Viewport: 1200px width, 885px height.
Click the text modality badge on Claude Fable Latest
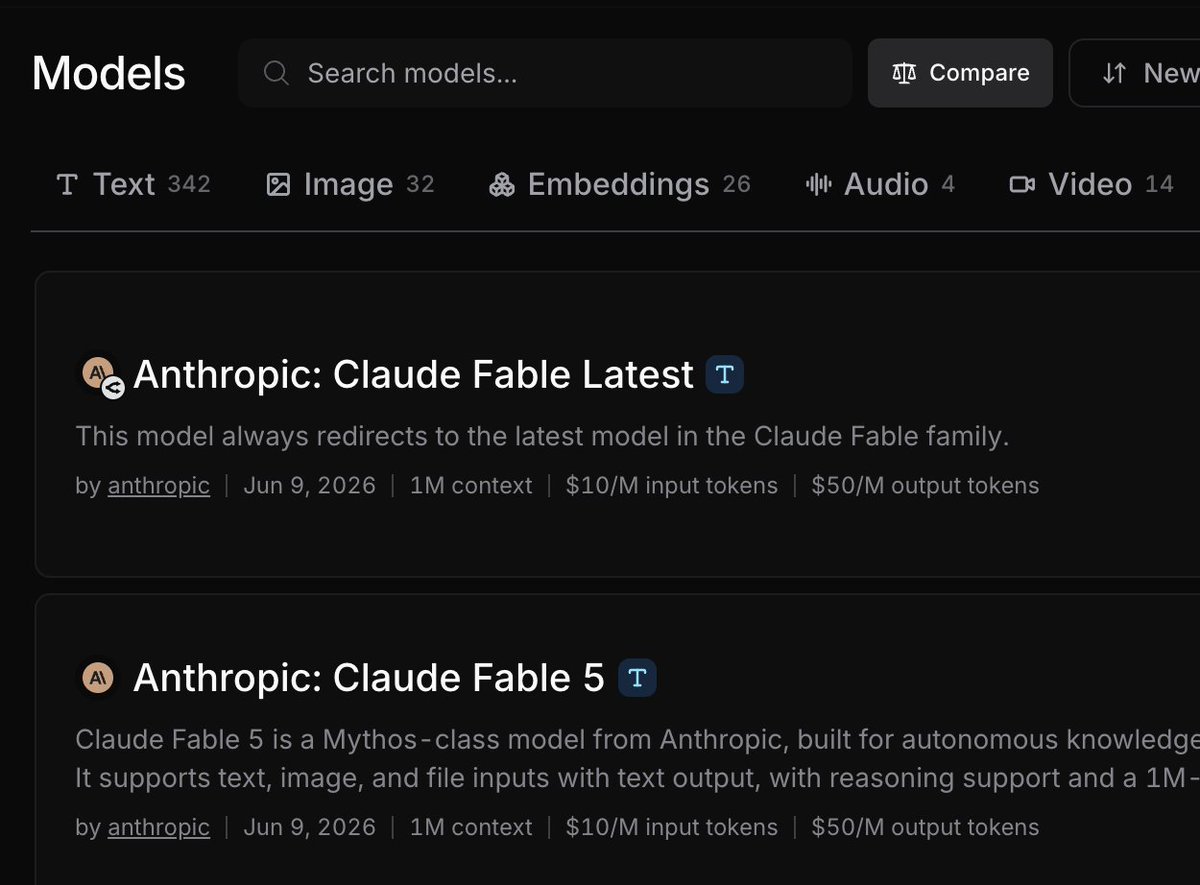(x=725, y=375)
